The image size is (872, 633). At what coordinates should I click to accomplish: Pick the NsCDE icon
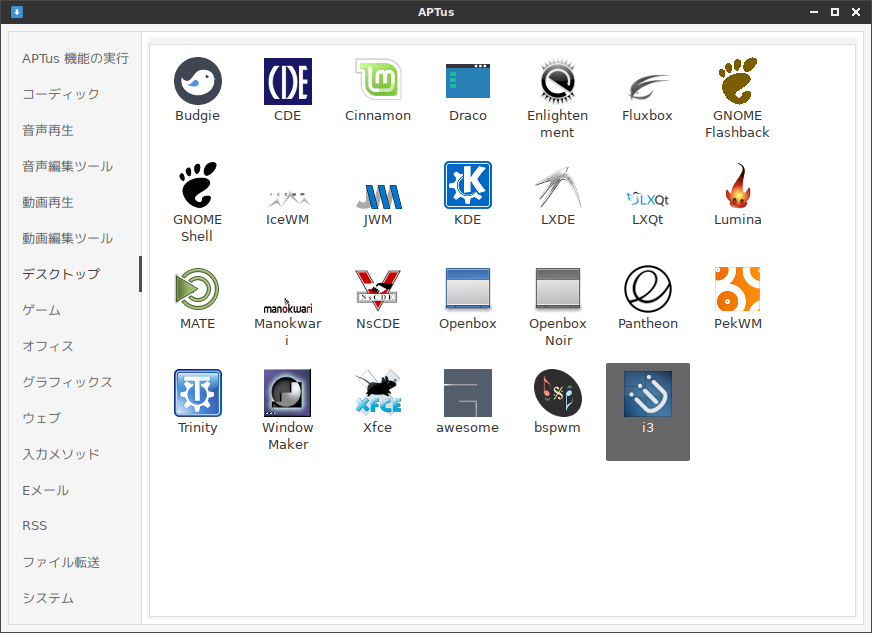coord(378,290)
